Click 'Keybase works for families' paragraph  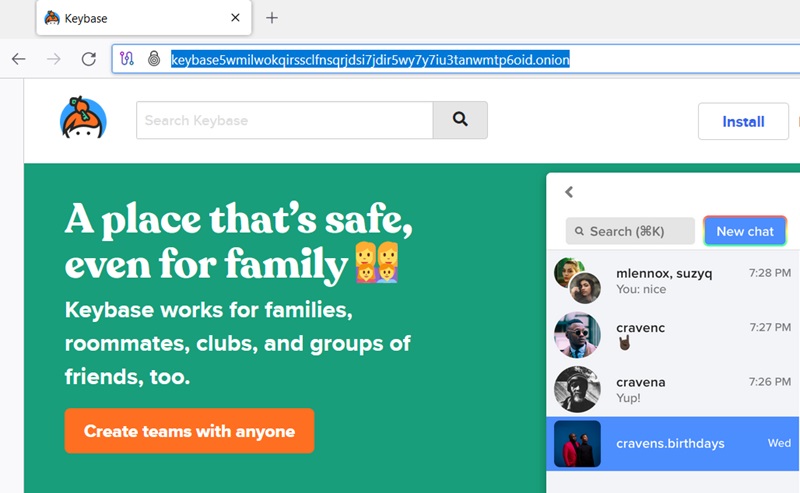(x=238, y=343)
